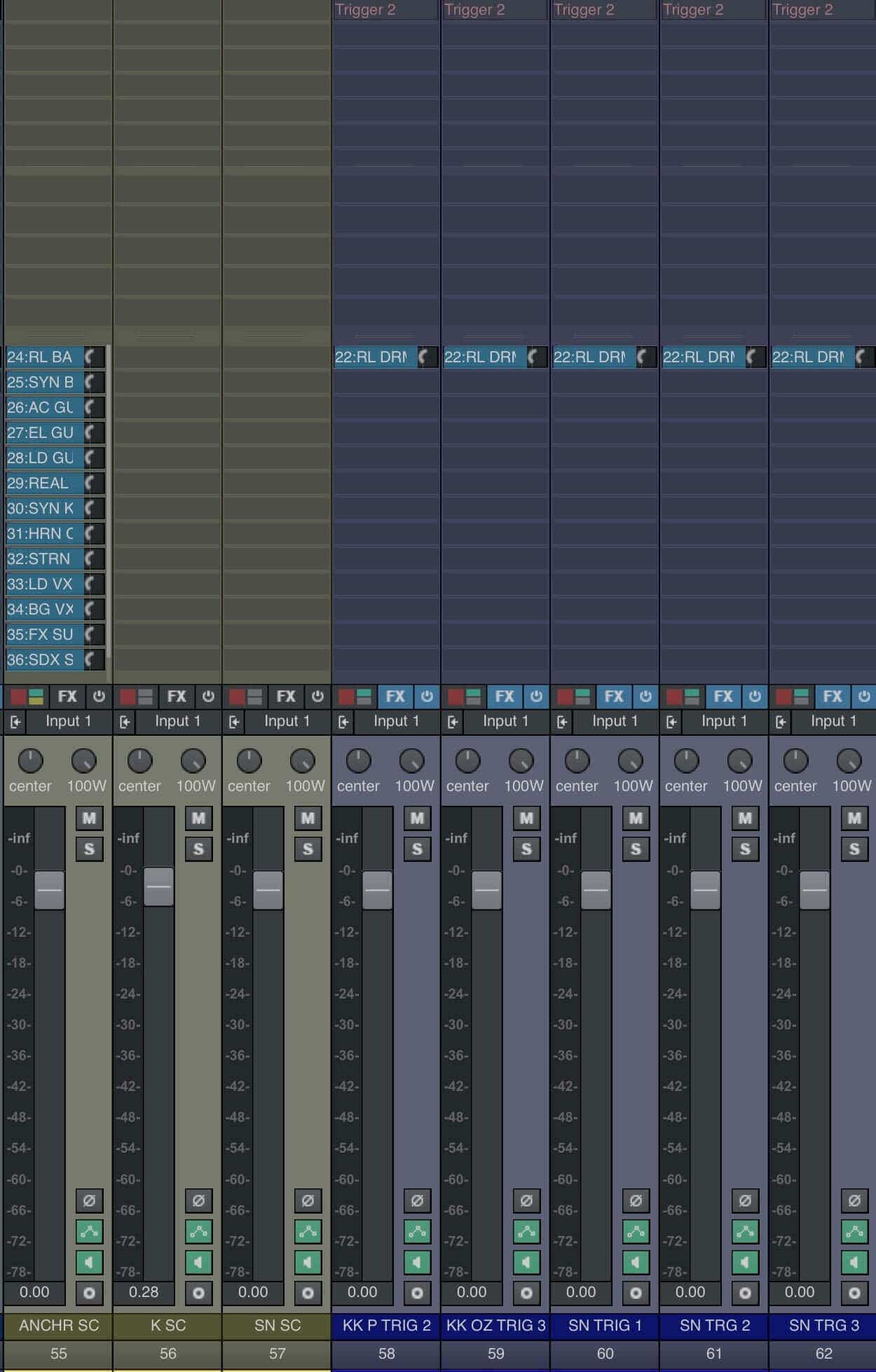This screenshot has height=1372, width=876.
Task: Select track number 62
Action: click(x=823, y=1353)
